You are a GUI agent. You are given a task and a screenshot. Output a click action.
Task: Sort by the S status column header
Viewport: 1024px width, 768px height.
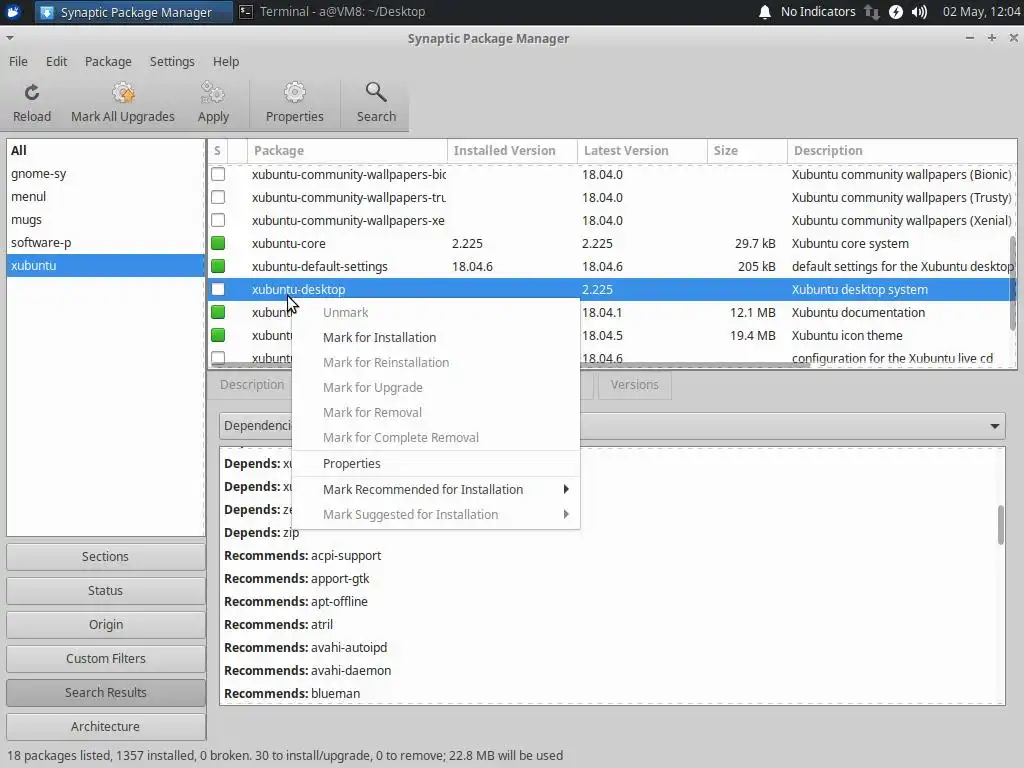click(217, 151)
